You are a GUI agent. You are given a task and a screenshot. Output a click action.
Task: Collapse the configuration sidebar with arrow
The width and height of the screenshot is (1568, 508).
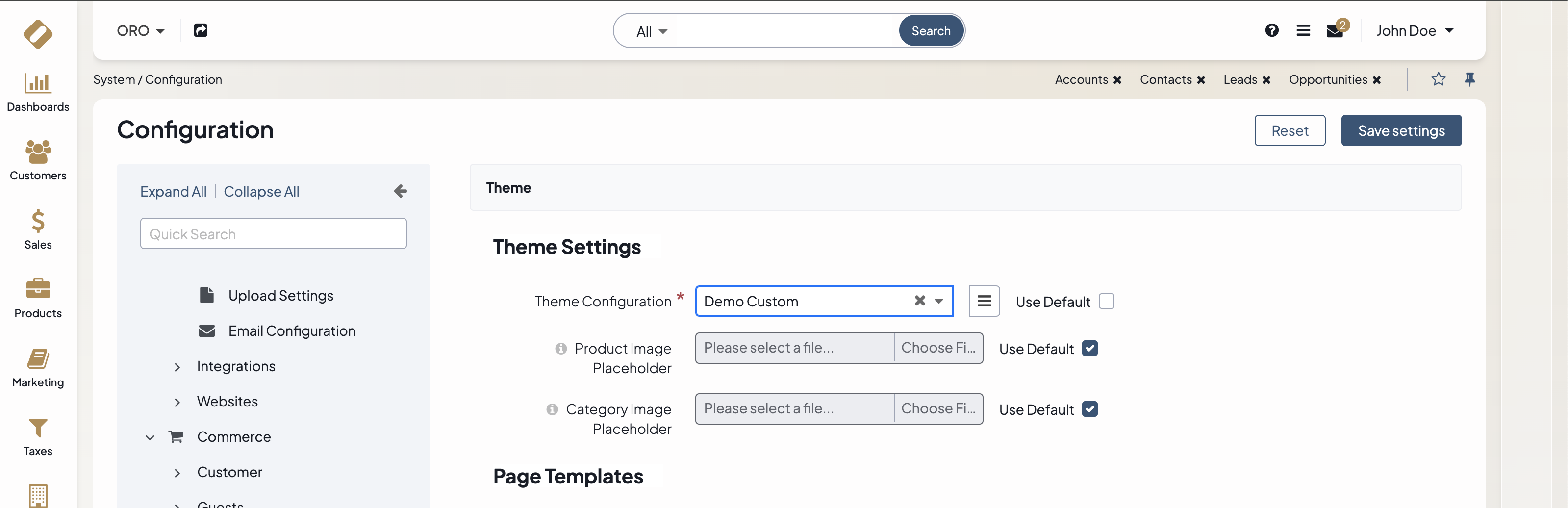point(400,191)
